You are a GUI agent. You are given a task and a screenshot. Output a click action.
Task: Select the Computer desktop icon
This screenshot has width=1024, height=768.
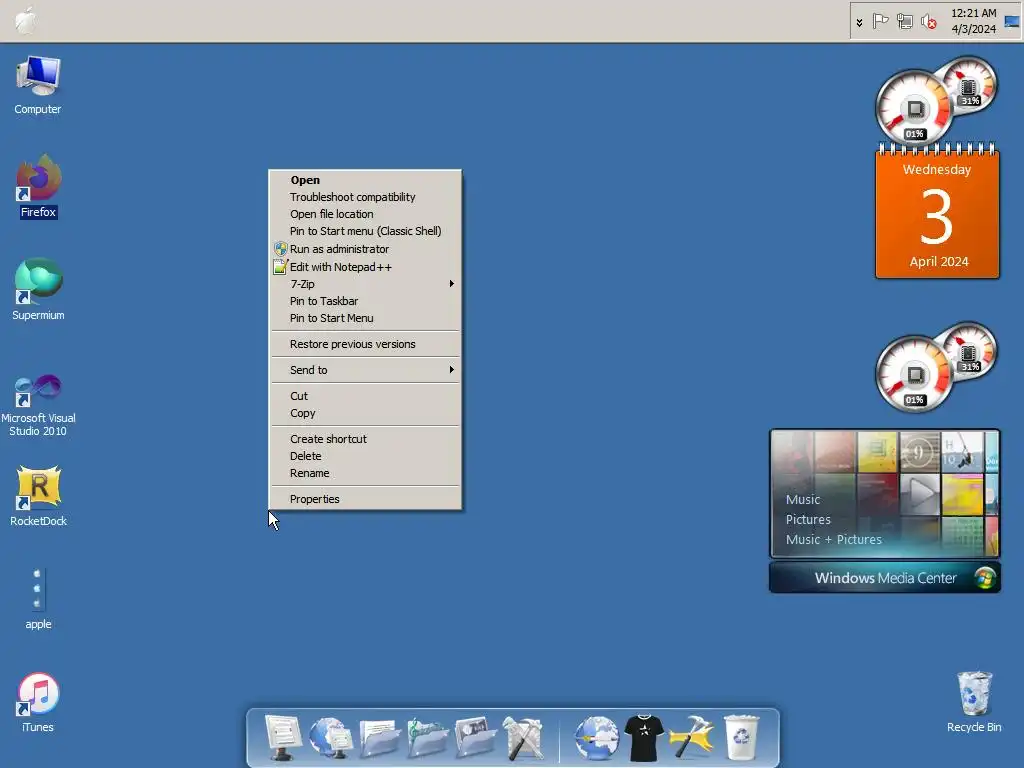(38, 86)
